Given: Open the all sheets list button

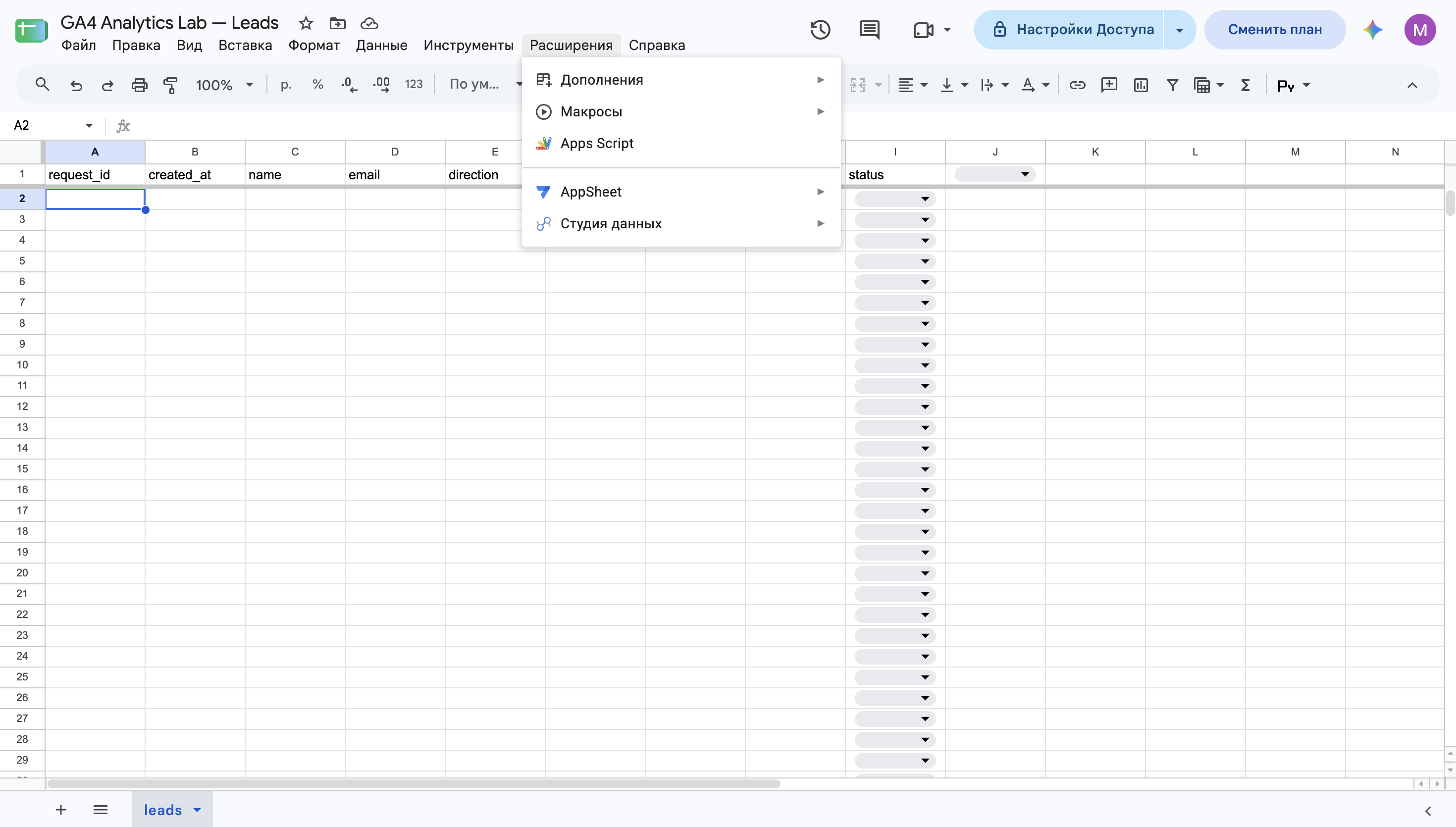Looking at the screenshot, I should [x=101, y=810].
